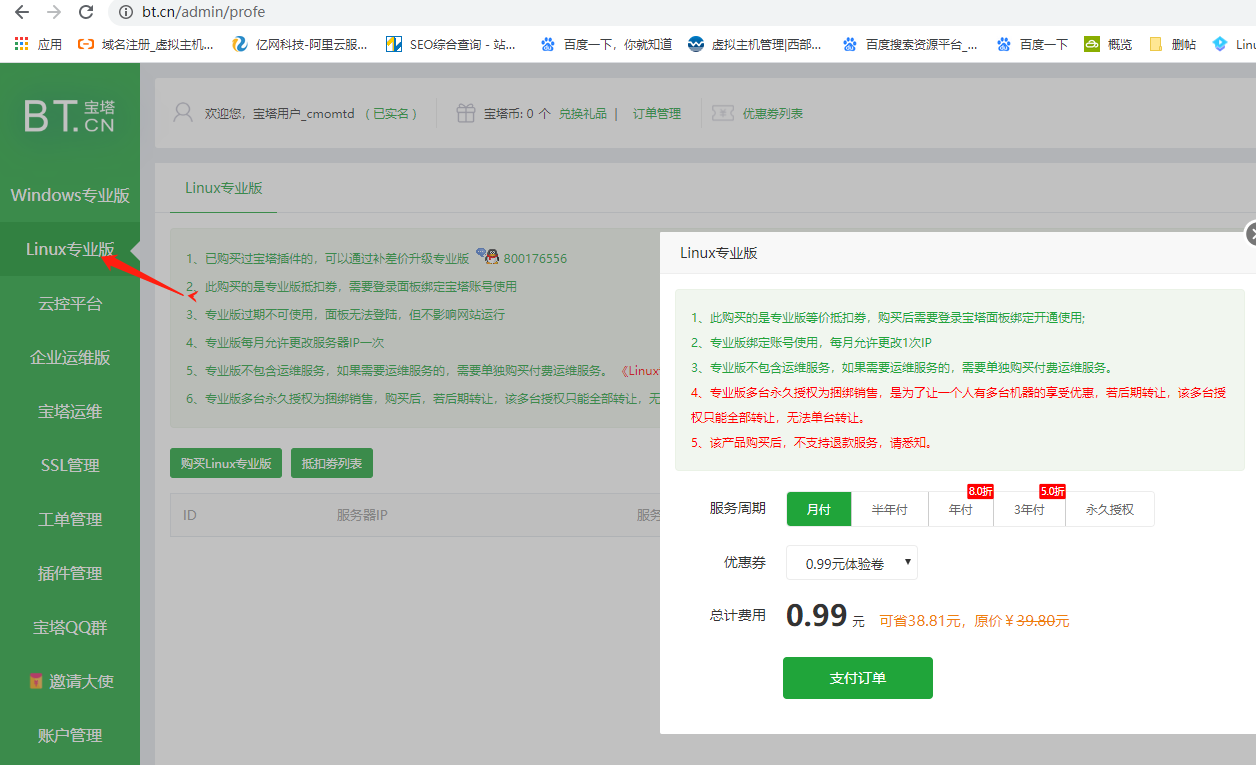Click the BT.CN 宝塔 logo

click(x=70, y=115)
